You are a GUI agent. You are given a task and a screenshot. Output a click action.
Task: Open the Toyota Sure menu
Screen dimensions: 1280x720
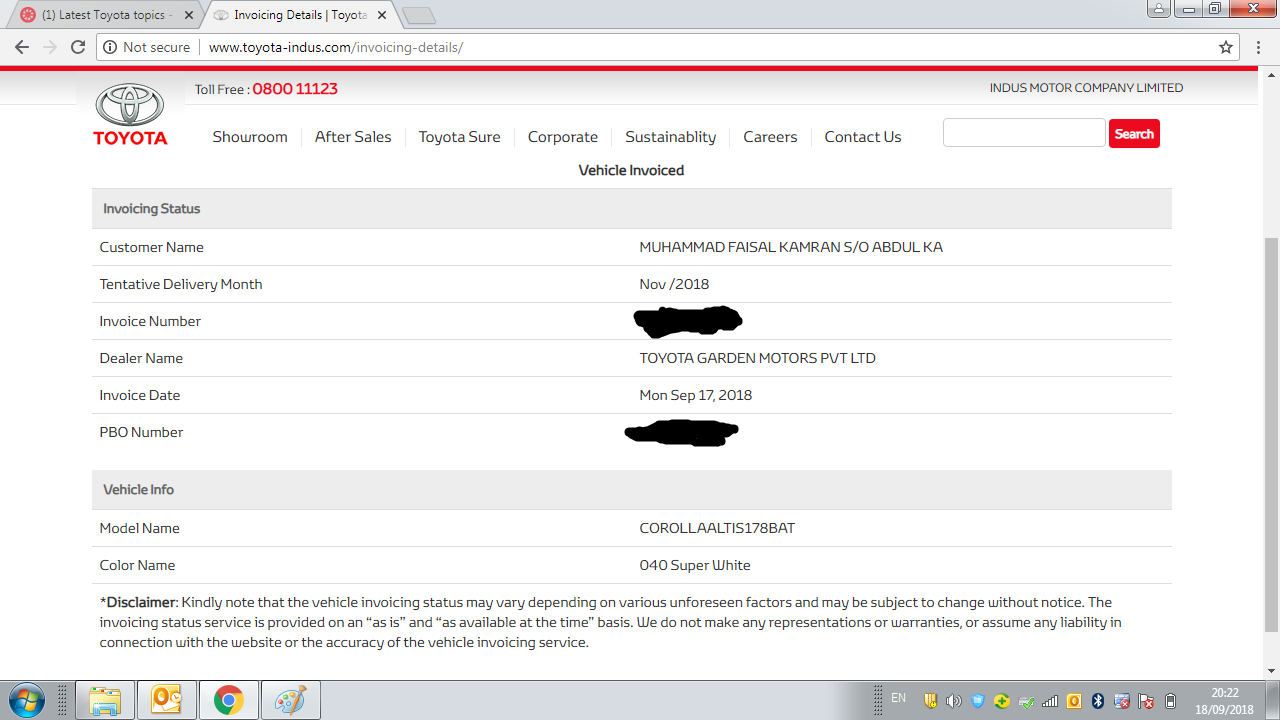pyautogui.click(x=459, y=137)
